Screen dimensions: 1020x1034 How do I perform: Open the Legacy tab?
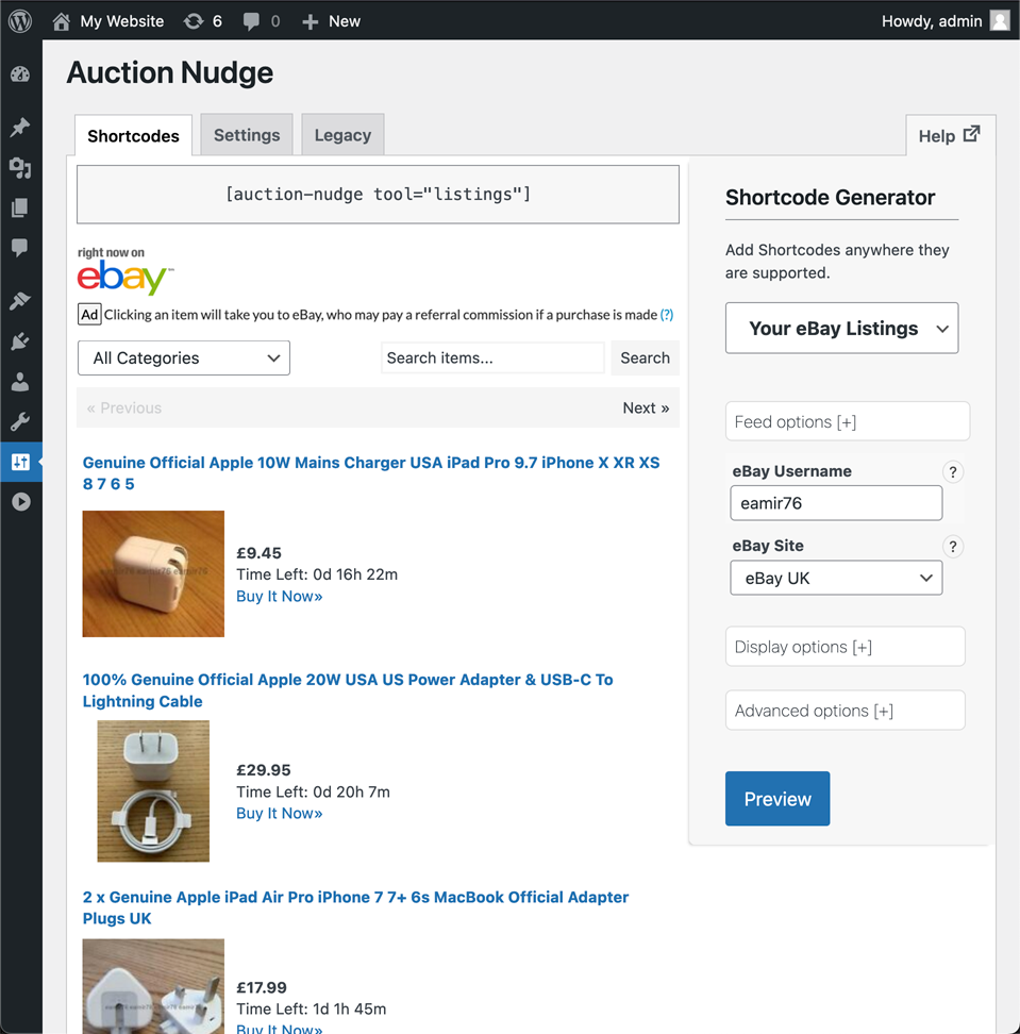click(342, 134)
